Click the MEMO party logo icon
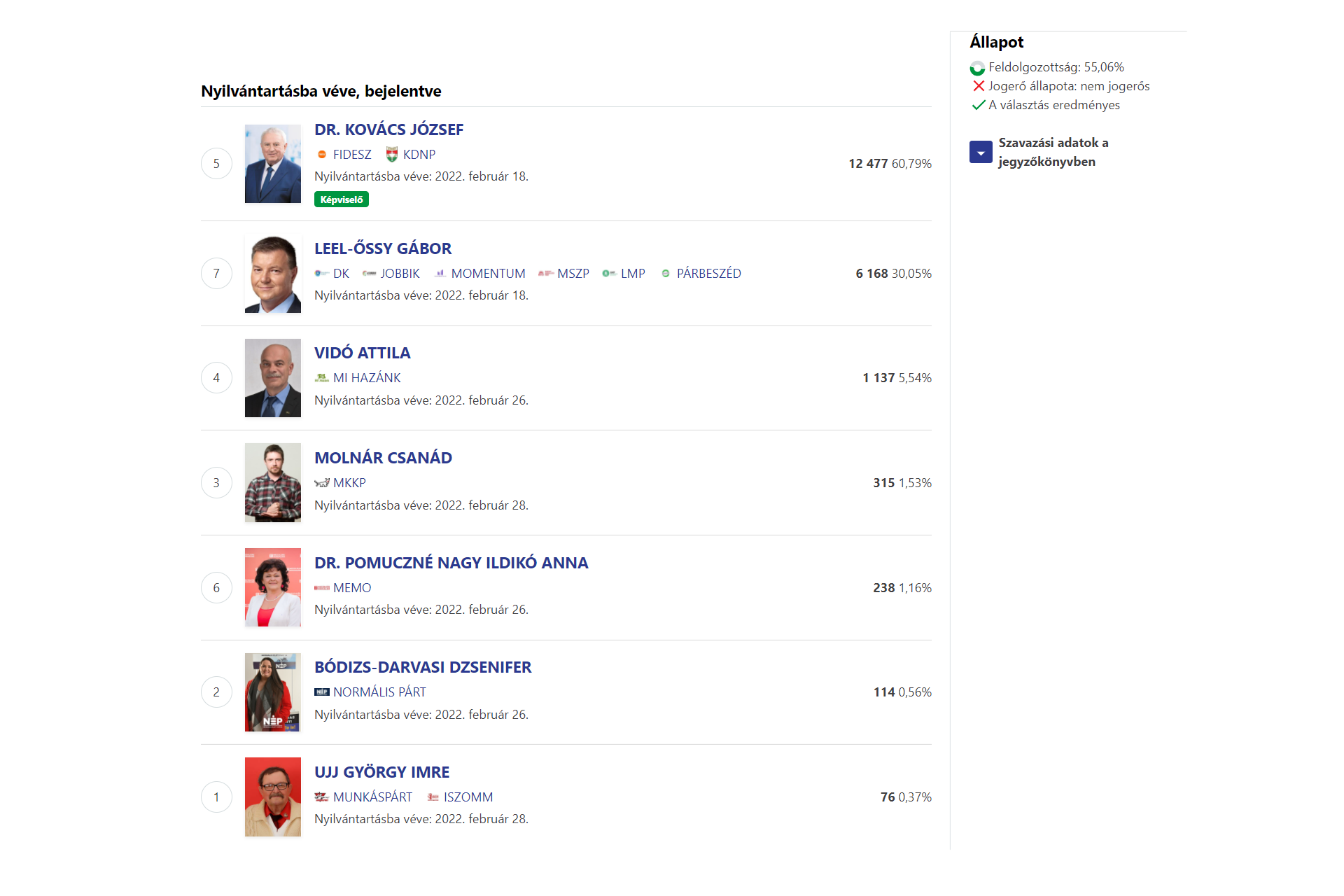The image size is (1344, 896). pyautogui.click(x=322, y=588)
